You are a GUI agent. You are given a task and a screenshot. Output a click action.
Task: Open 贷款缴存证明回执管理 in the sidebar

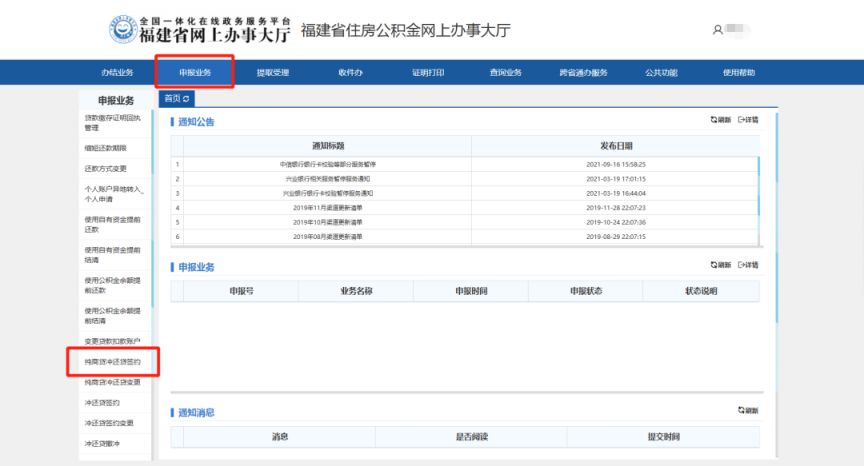click(x=112, y=122)
